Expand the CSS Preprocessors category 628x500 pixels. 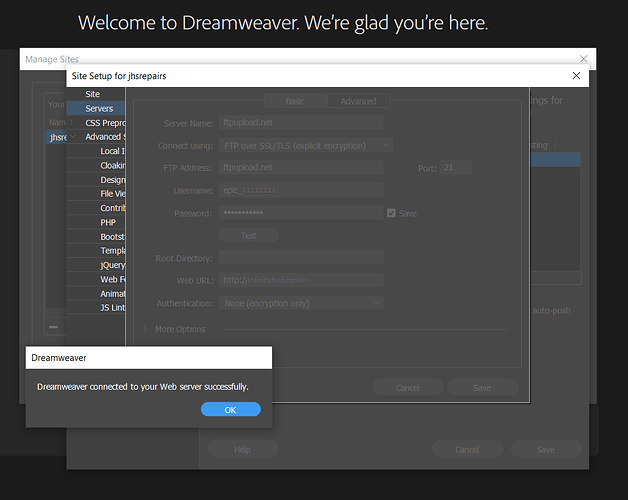pos(72,122)
